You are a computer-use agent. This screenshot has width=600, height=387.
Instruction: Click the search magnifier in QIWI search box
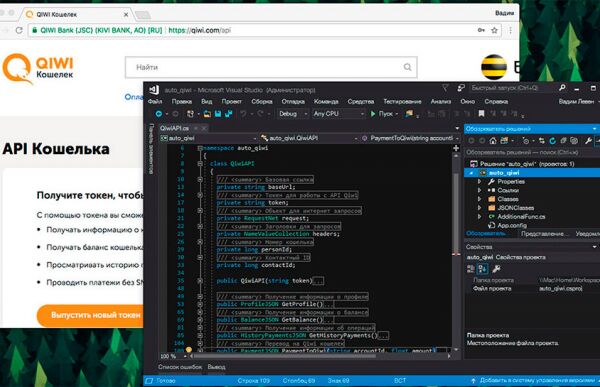point(408,67)
